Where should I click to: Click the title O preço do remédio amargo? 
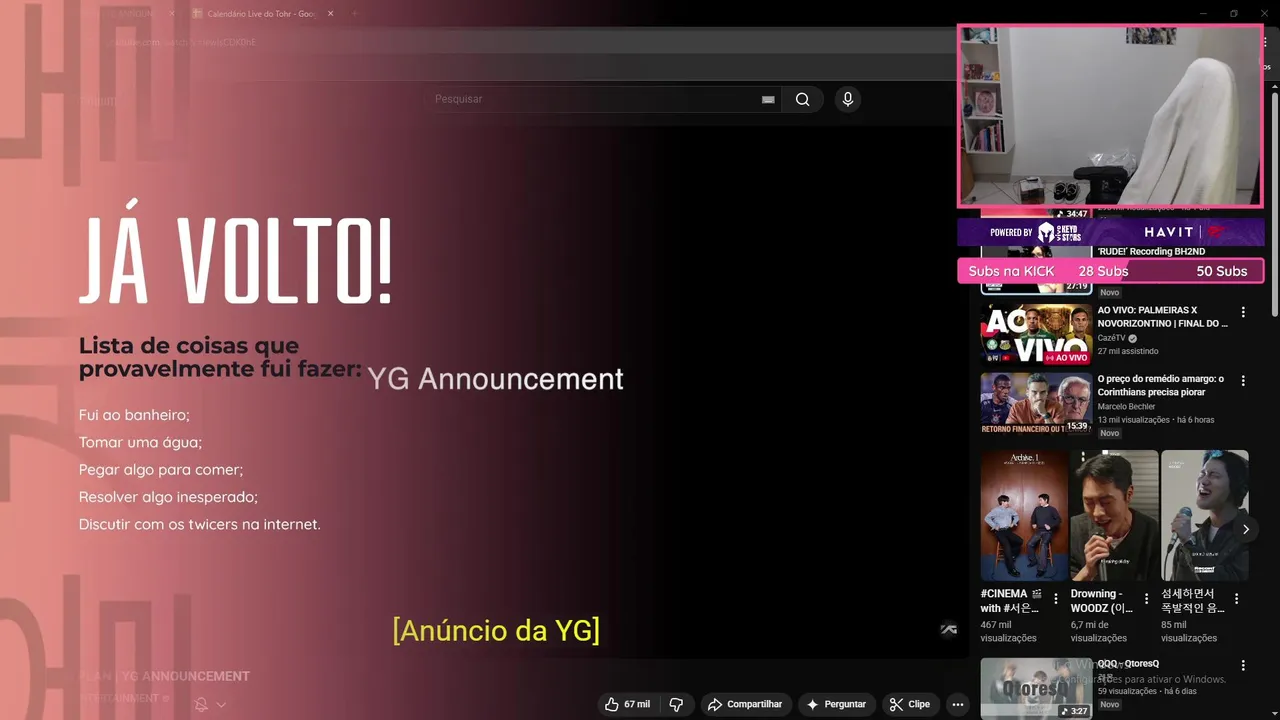pyautogui.click(x=1161, y=386)
